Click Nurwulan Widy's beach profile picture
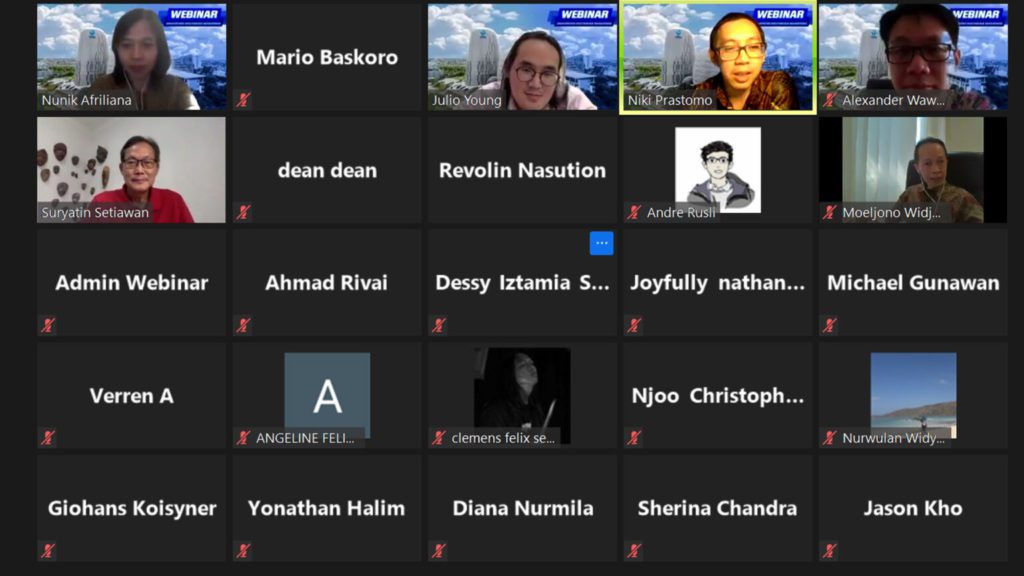 [913, 396]
